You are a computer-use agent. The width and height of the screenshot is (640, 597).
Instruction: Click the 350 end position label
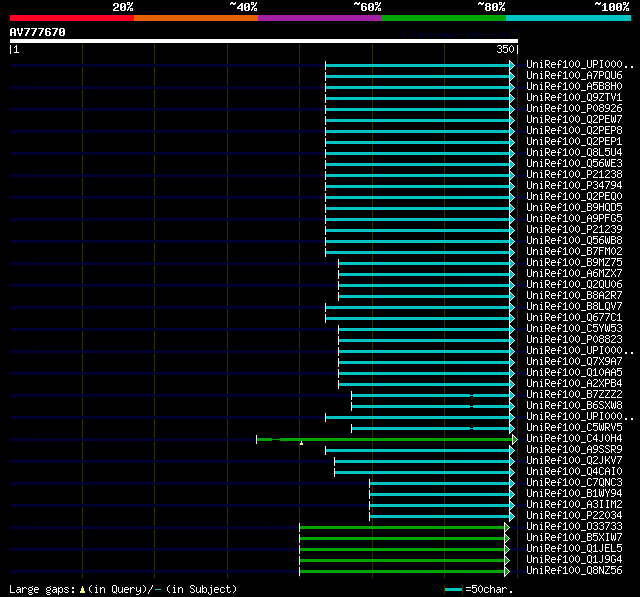[505, 49]
